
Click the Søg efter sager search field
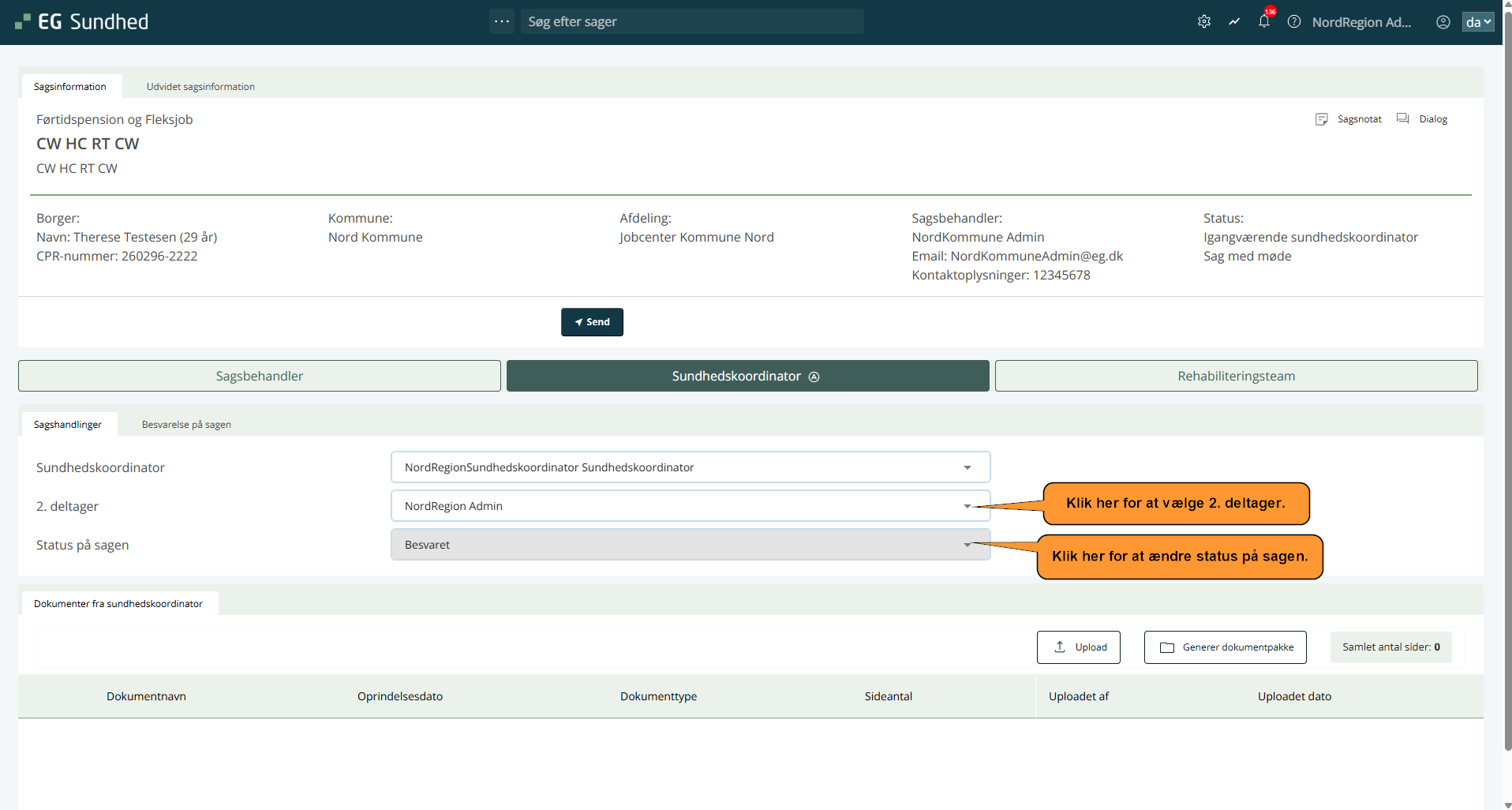pyautogui.click(x=691, y=22)
